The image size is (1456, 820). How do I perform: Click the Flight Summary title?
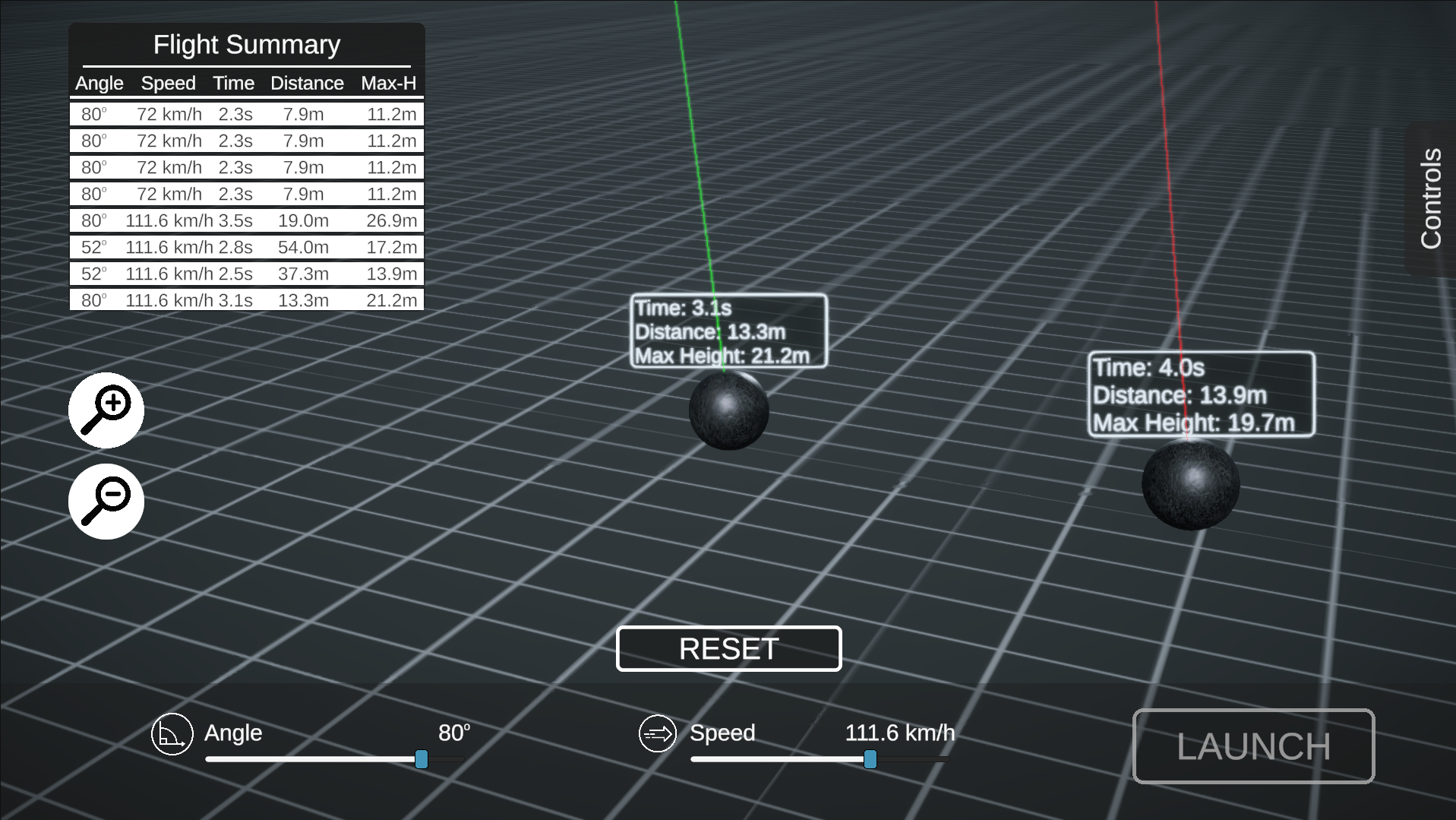pos(247,45)
